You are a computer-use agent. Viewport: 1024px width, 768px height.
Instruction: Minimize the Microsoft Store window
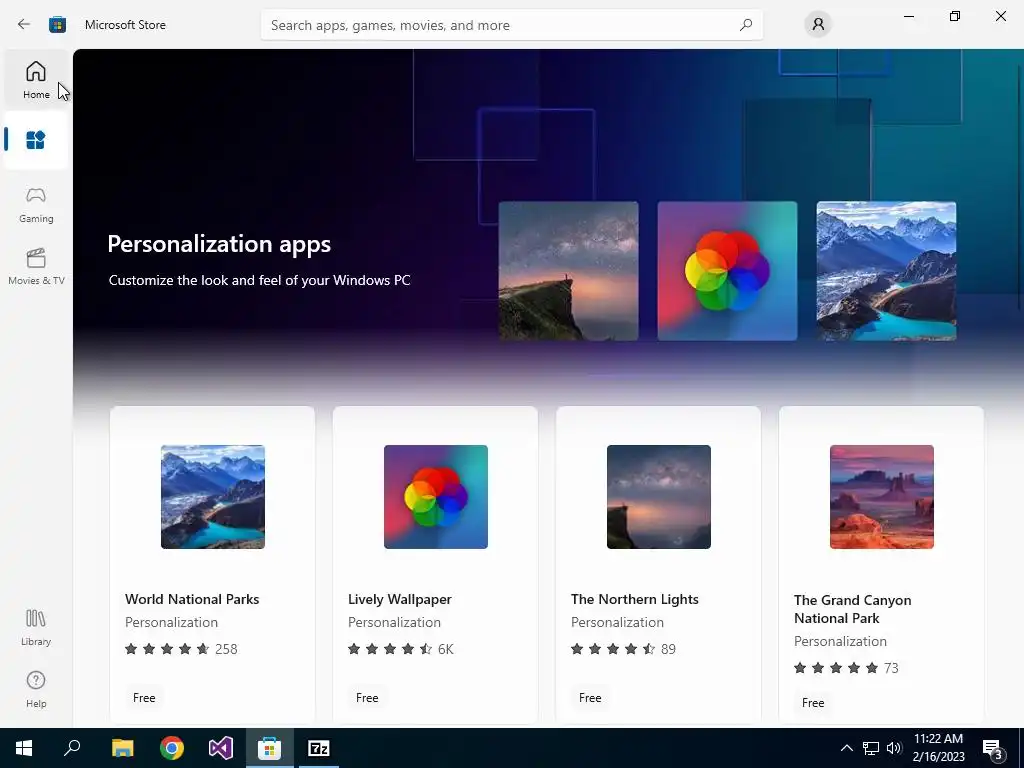[908, 16]
